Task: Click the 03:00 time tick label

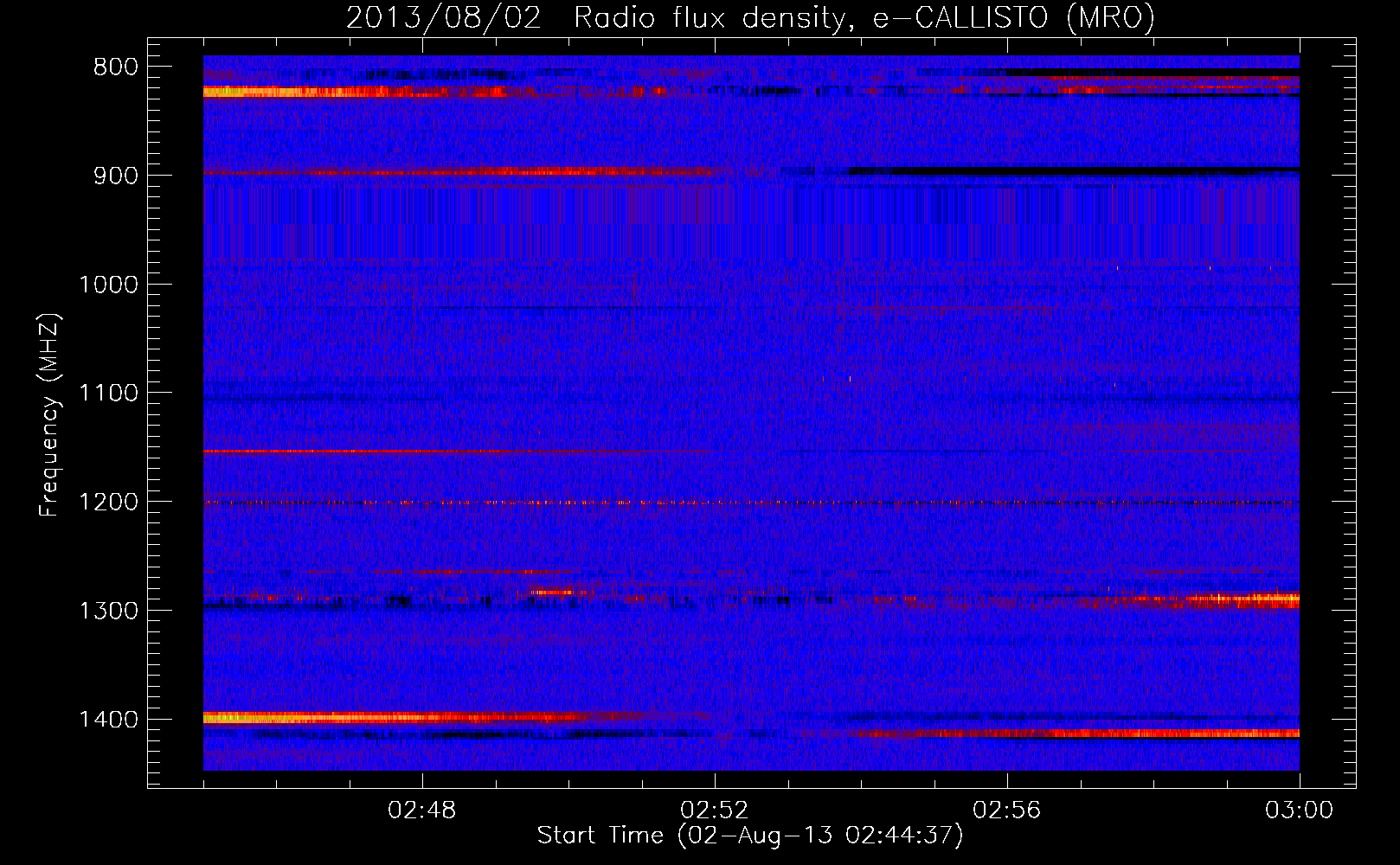Action: click(1299, 811)
